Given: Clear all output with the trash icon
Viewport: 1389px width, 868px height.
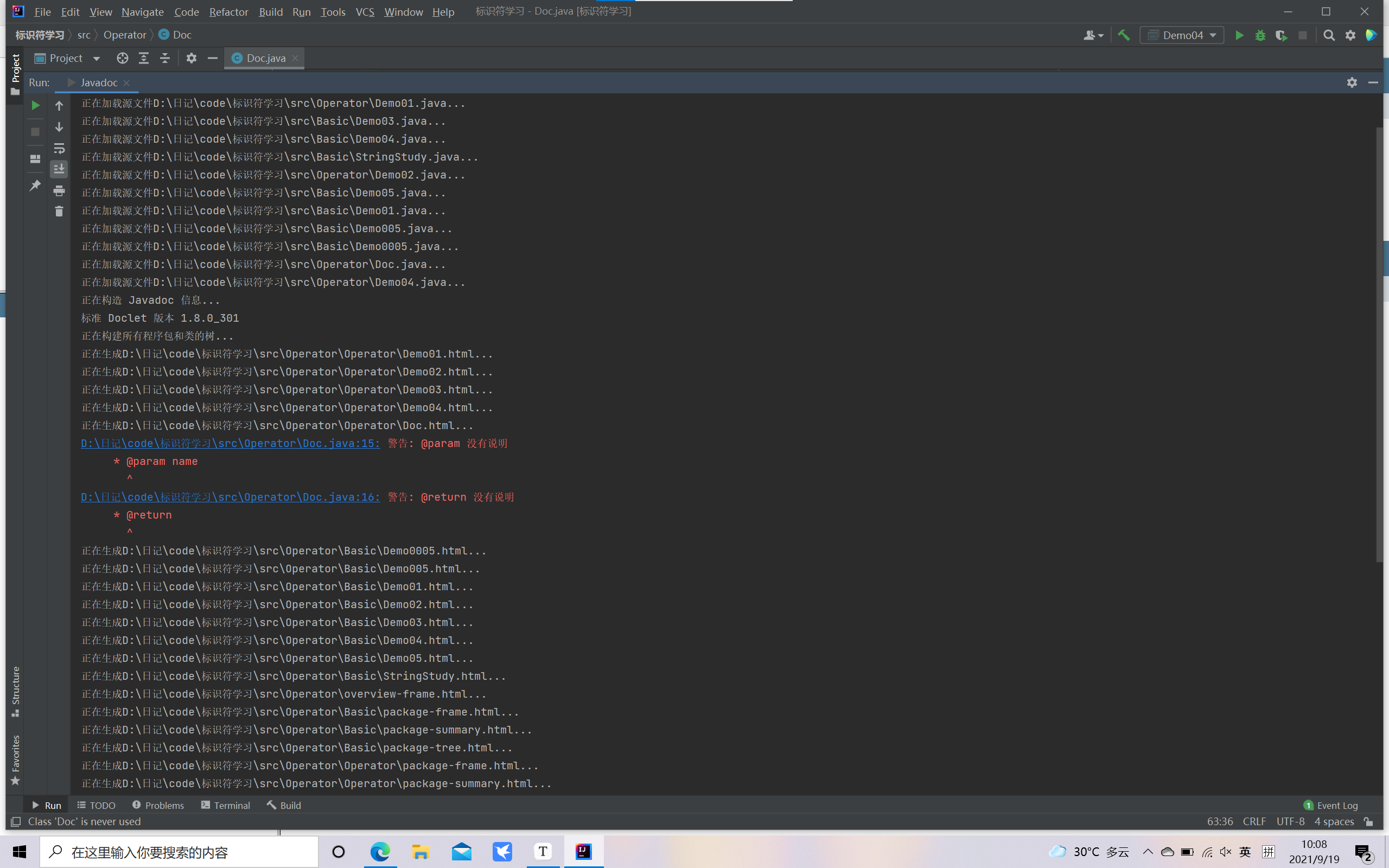Looking at the screenshot, I should 59,212.
